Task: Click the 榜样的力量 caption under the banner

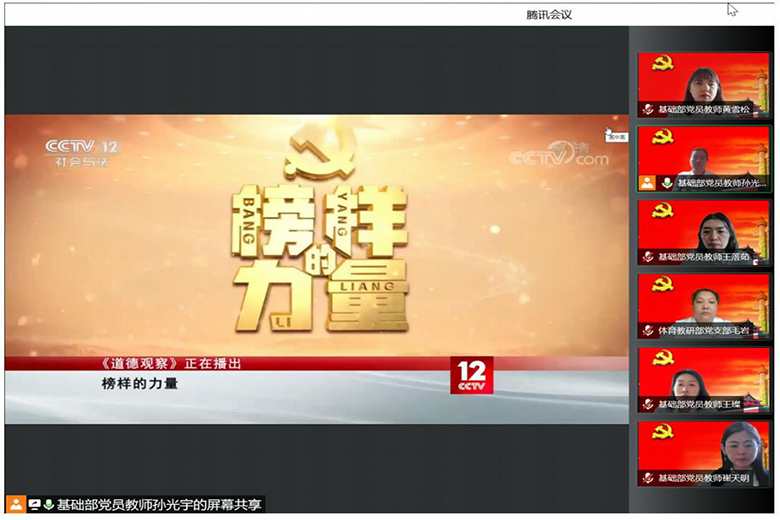Action: pos(140,383)
